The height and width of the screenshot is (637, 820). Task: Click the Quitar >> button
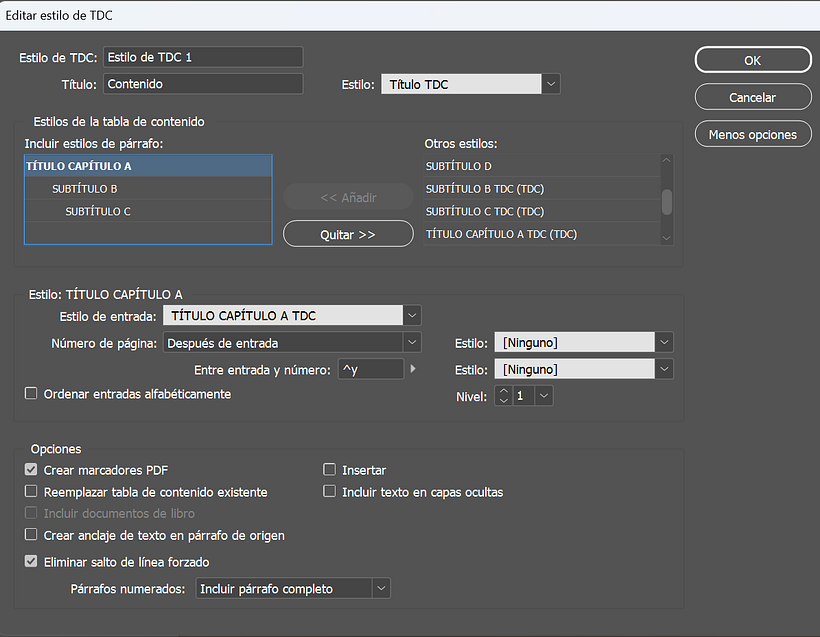[348, 234]
